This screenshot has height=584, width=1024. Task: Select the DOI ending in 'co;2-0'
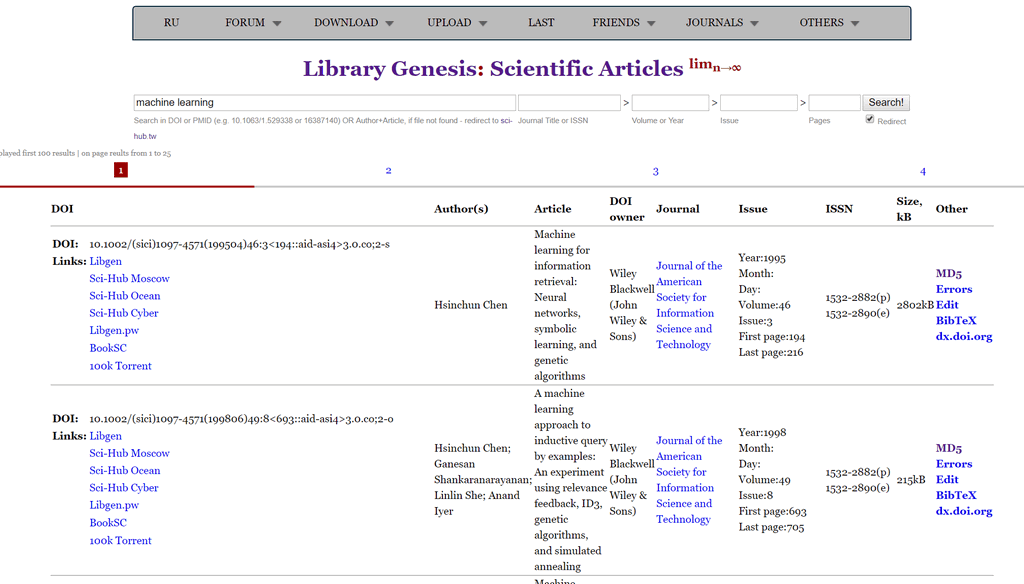241,419
